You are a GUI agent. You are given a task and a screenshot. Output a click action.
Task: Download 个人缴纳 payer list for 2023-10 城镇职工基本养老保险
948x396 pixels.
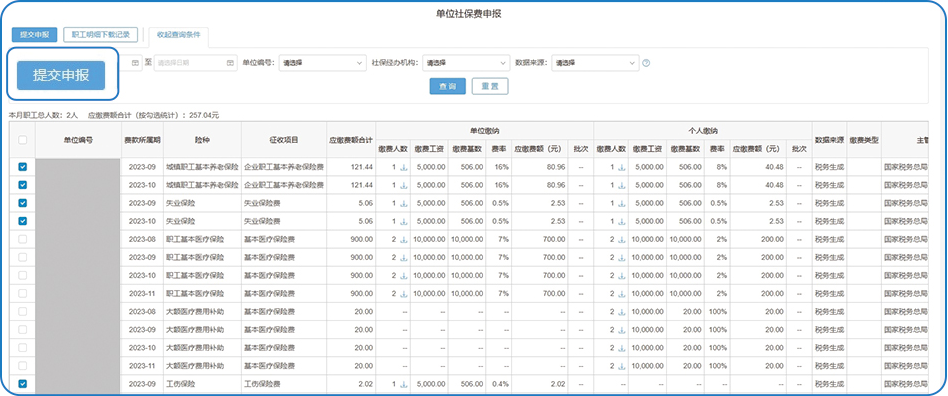point(622,186)
